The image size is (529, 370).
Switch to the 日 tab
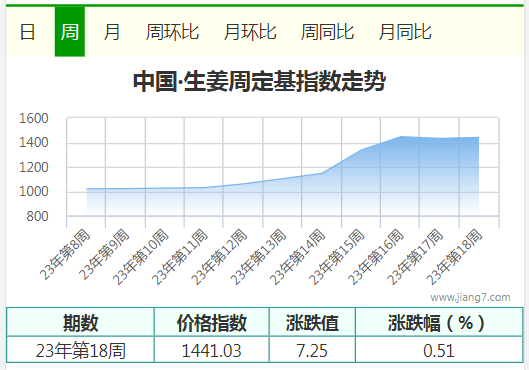coord(27,32)
